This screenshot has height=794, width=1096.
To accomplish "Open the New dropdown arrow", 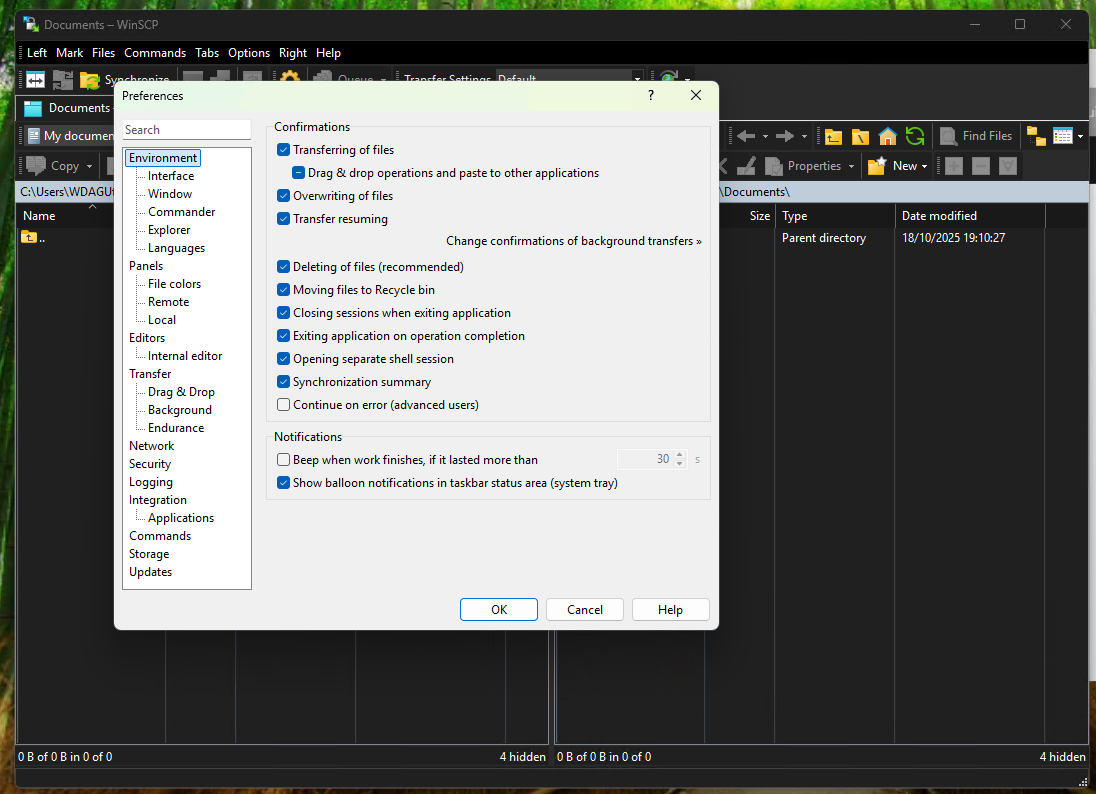I will coord(924,166).
